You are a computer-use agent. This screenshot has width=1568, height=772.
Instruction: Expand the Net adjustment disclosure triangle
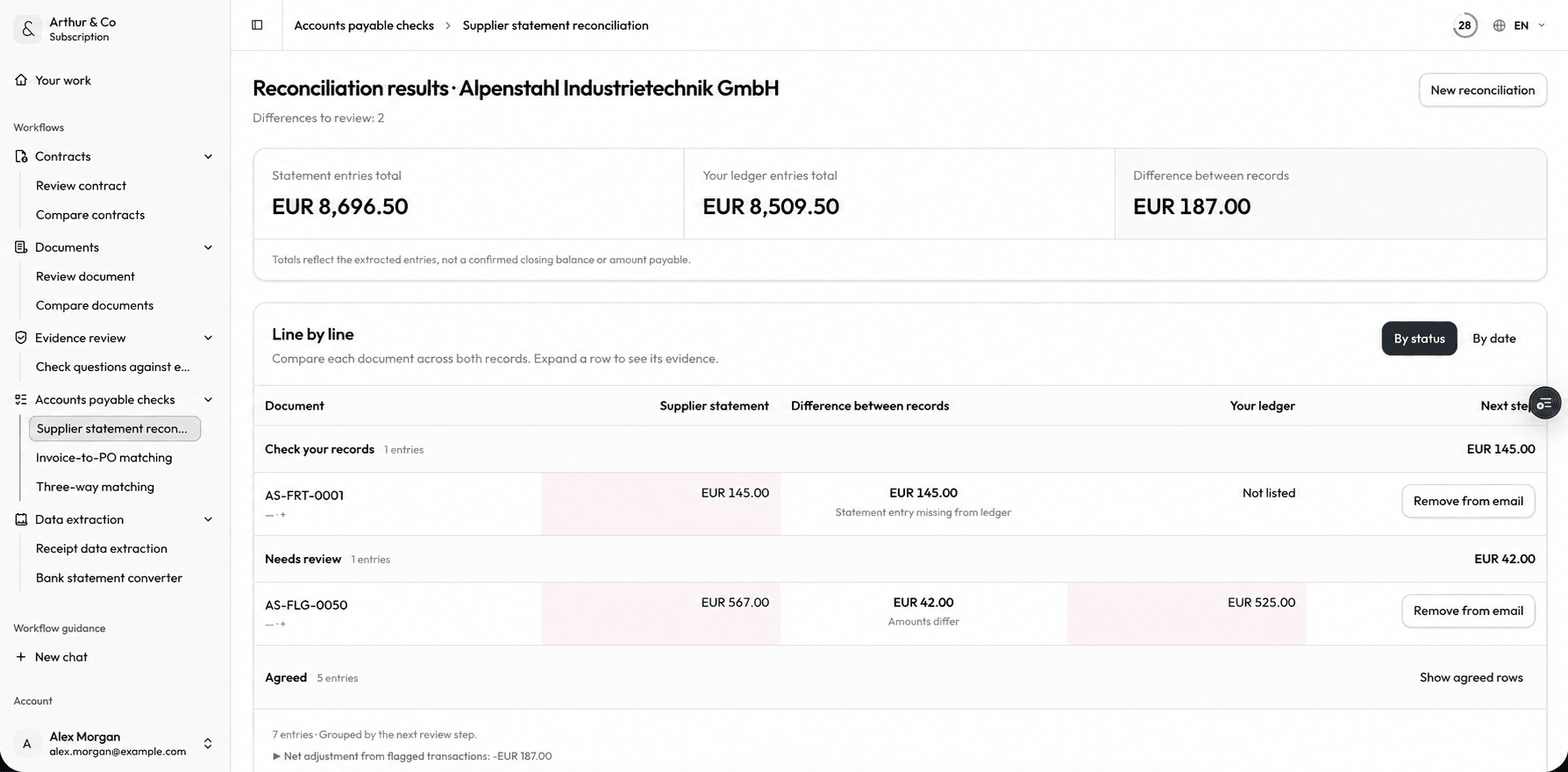pyautogui.click(x=277, y=756)
